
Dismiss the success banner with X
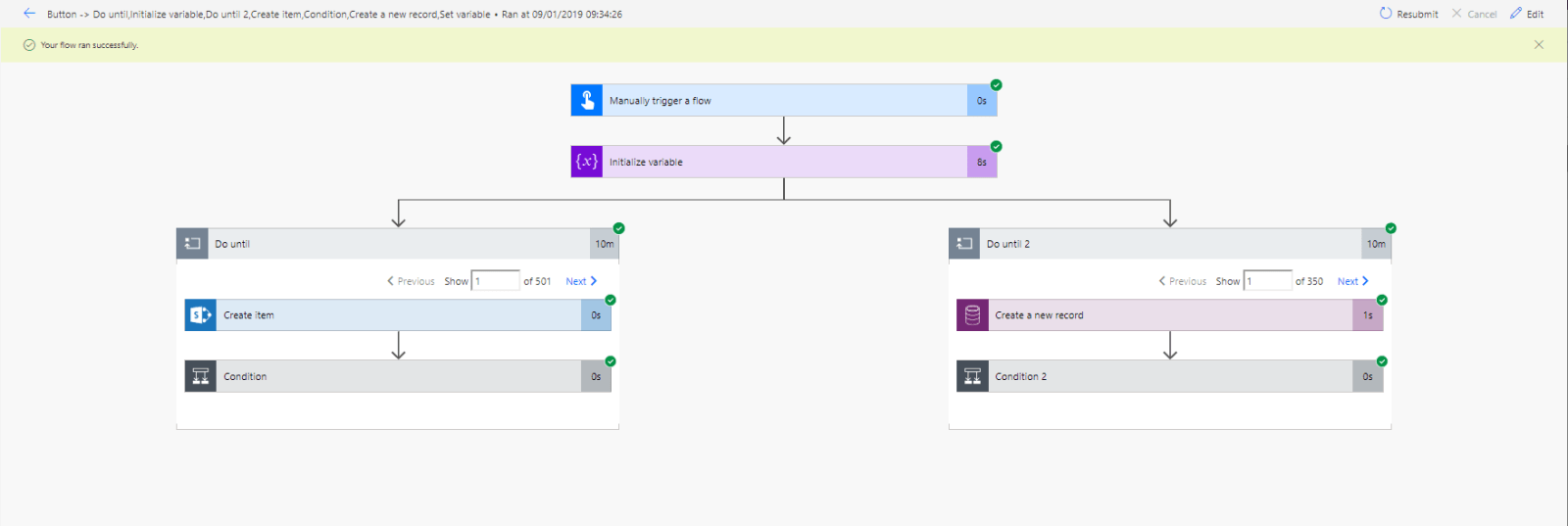tap(1539, 45)
